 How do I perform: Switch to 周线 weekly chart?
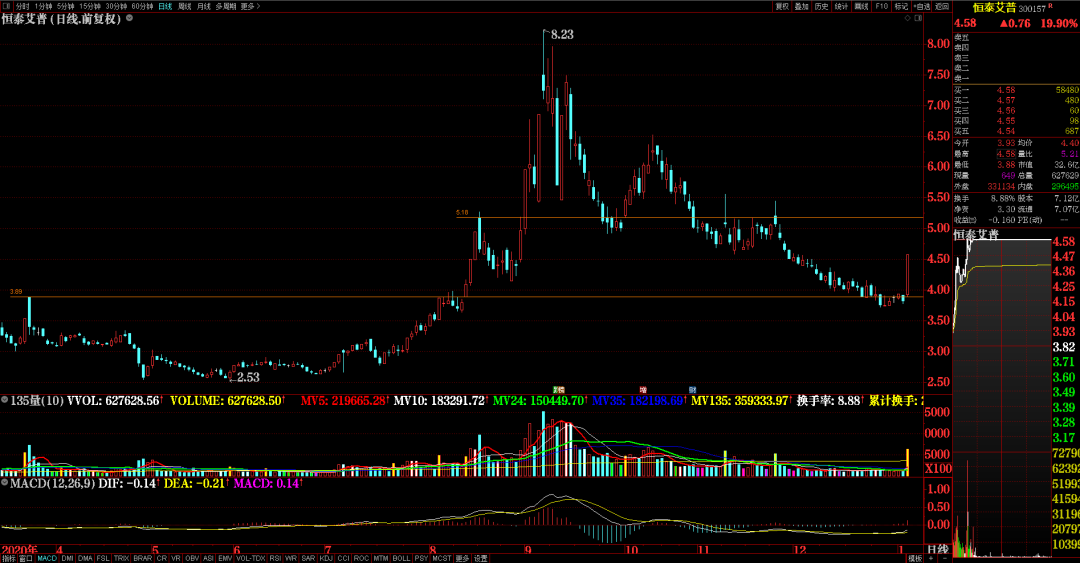pos(185,6)
